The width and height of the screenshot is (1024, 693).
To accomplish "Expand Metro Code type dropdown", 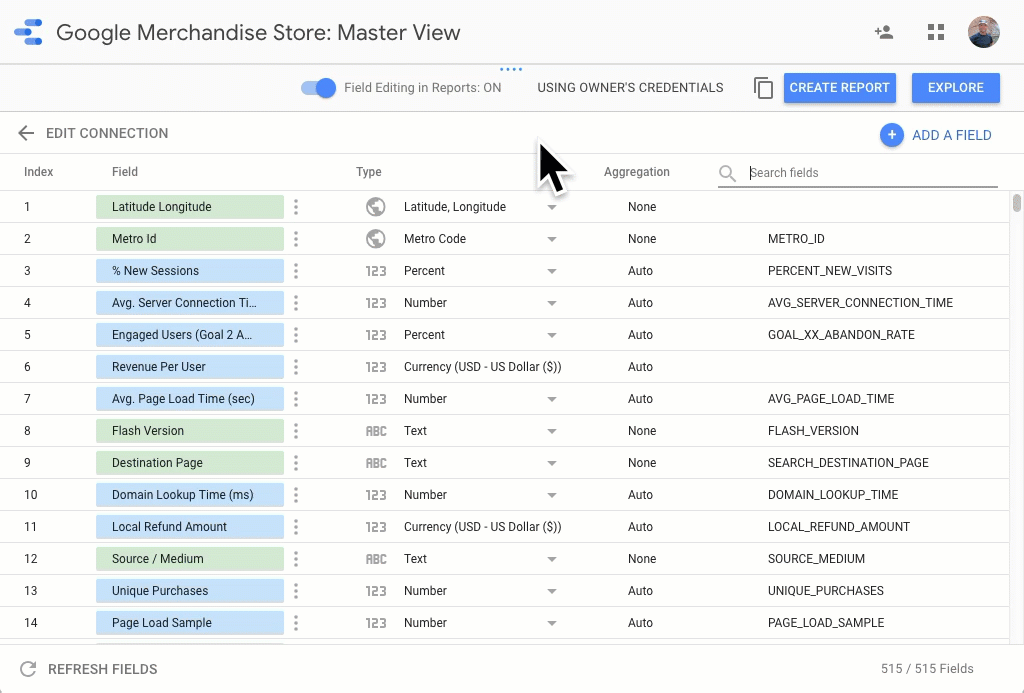I will click(552, 240).
